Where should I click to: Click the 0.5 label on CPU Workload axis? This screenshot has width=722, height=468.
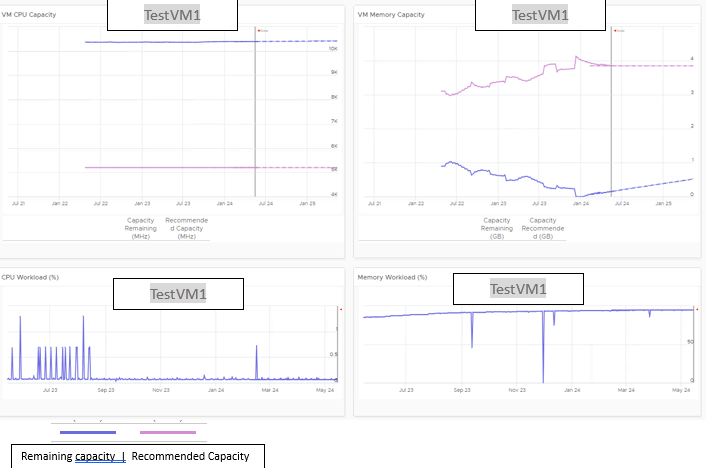point(333,354)
